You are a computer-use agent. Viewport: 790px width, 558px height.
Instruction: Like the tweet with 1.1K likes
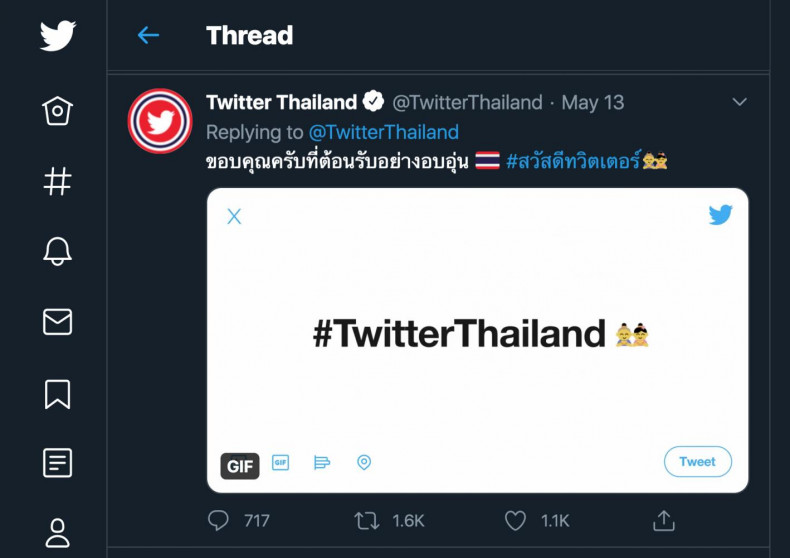(x=515, y=520)
